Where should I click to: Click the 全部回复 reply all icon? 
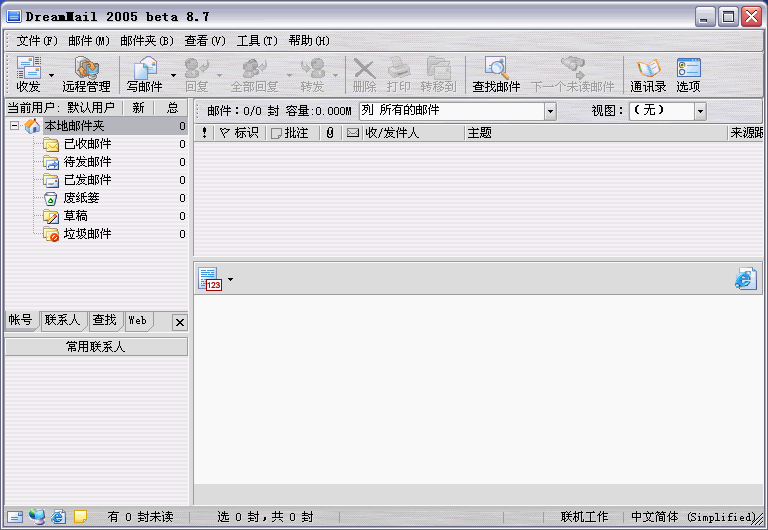tap(254, 74)
